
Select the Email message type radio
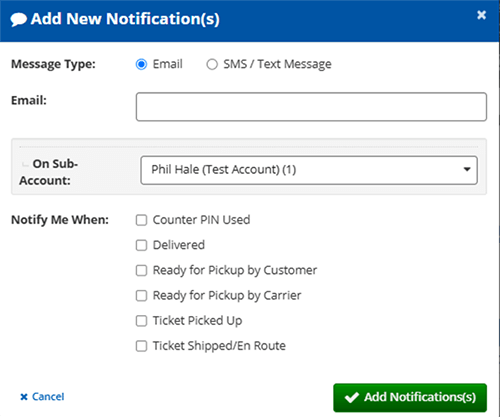point(141,64)
